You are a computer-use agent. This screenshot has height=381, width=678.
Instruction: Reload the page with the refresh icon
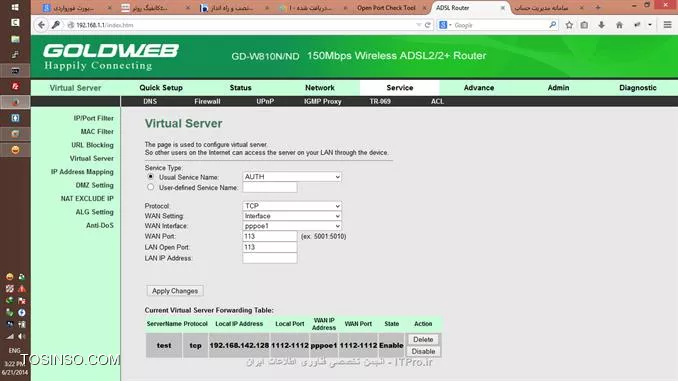point(428,25)
